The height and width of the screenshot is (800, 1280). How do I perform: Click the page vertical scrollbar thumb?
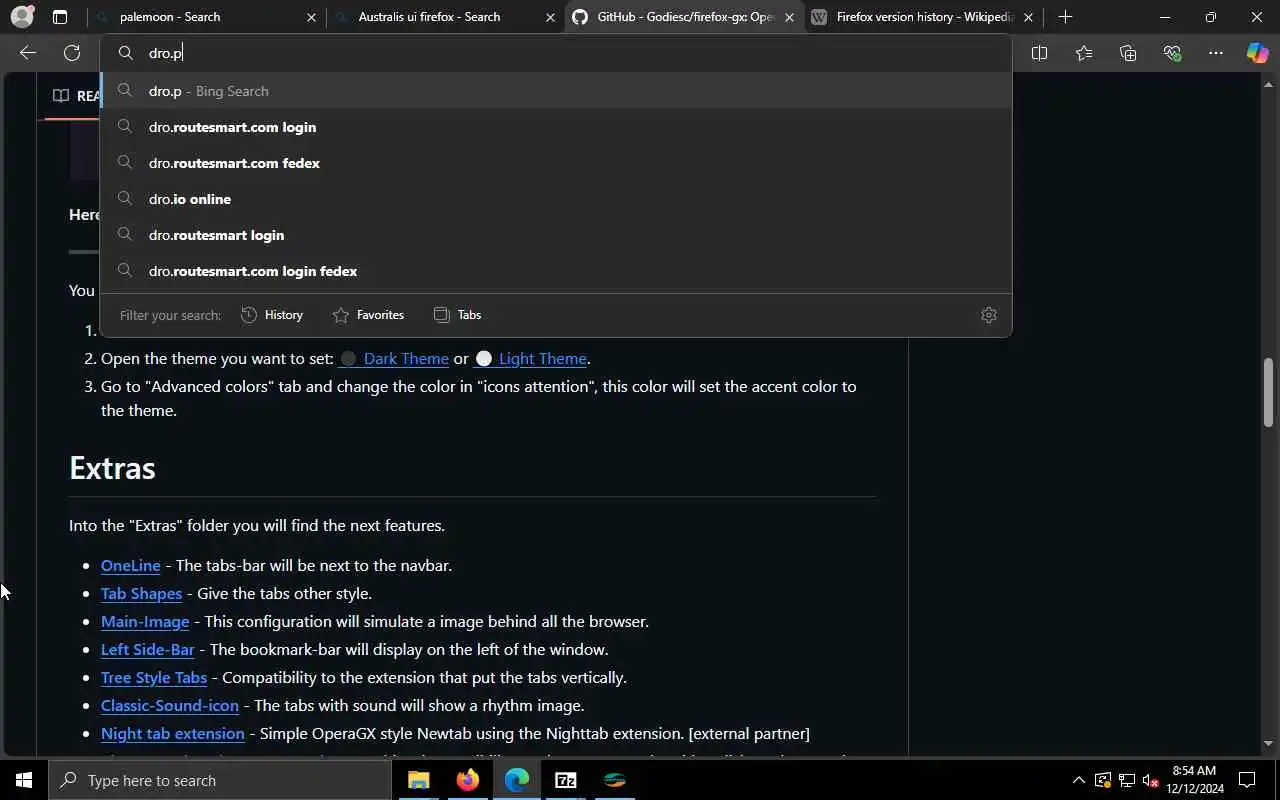coord(1269,392)
